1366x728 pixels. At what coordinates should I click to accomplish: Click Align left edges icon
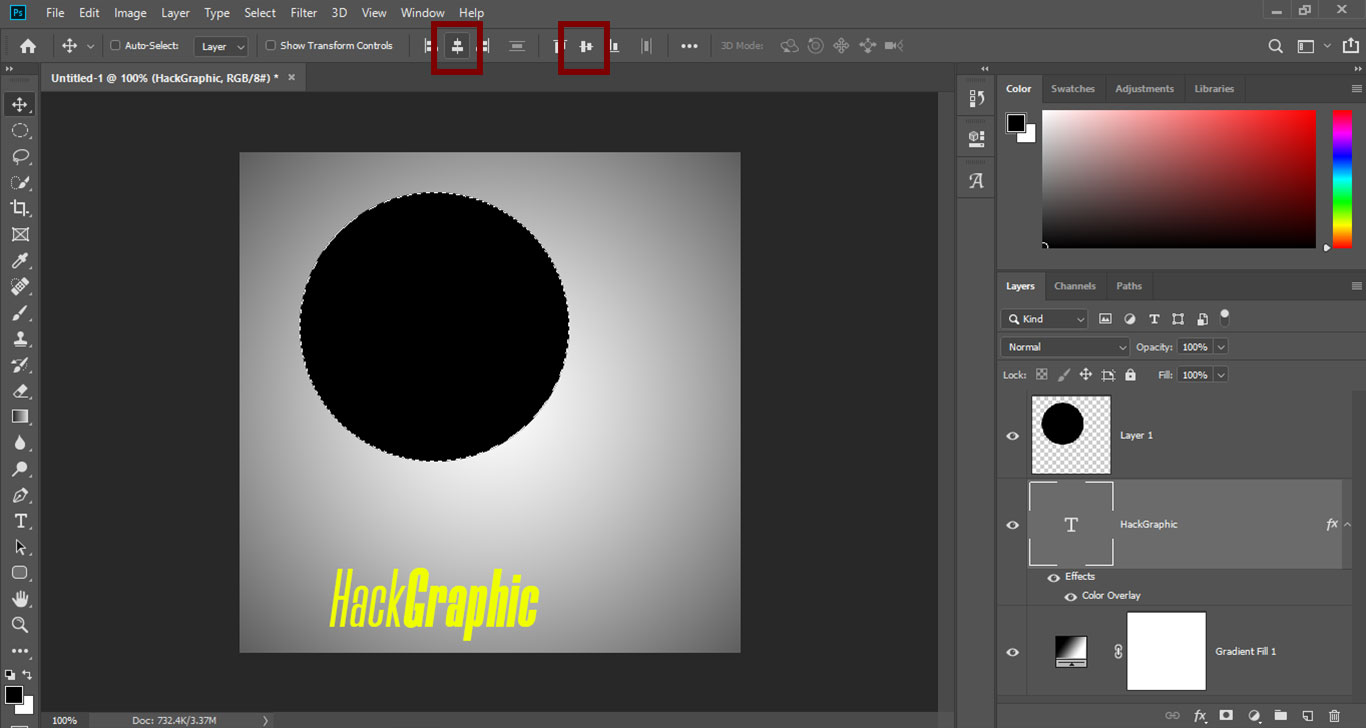(x=431, y=46)
